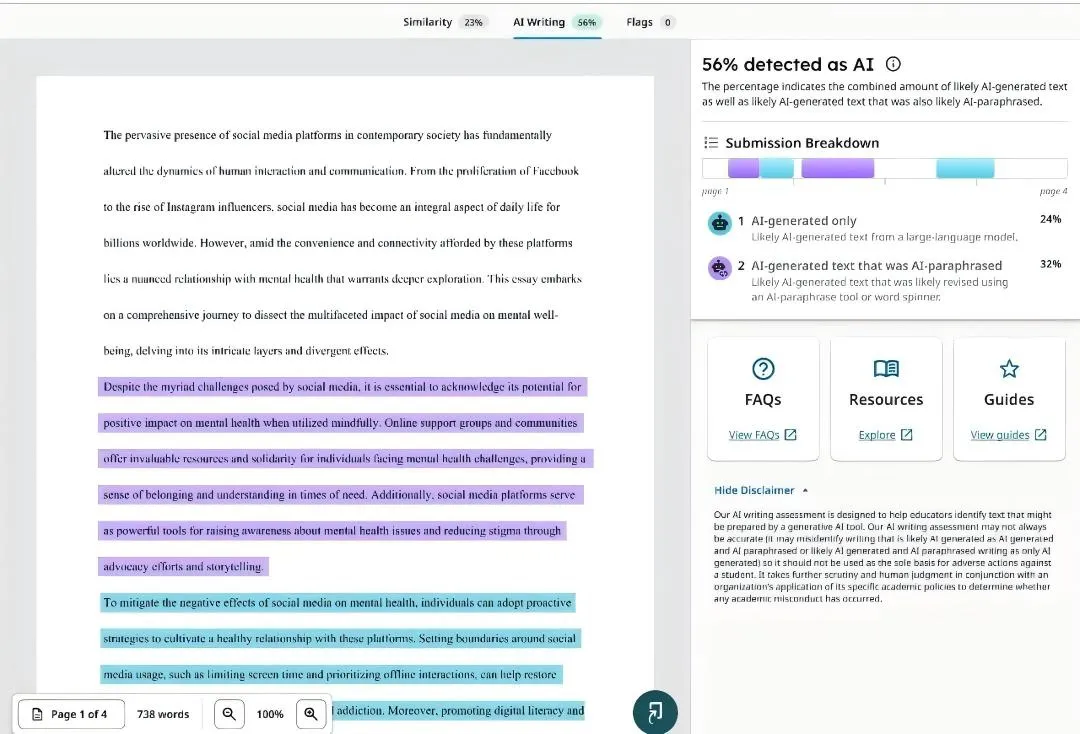
Task: Switch to the Flags tab
Action: (x=650, y=22)
